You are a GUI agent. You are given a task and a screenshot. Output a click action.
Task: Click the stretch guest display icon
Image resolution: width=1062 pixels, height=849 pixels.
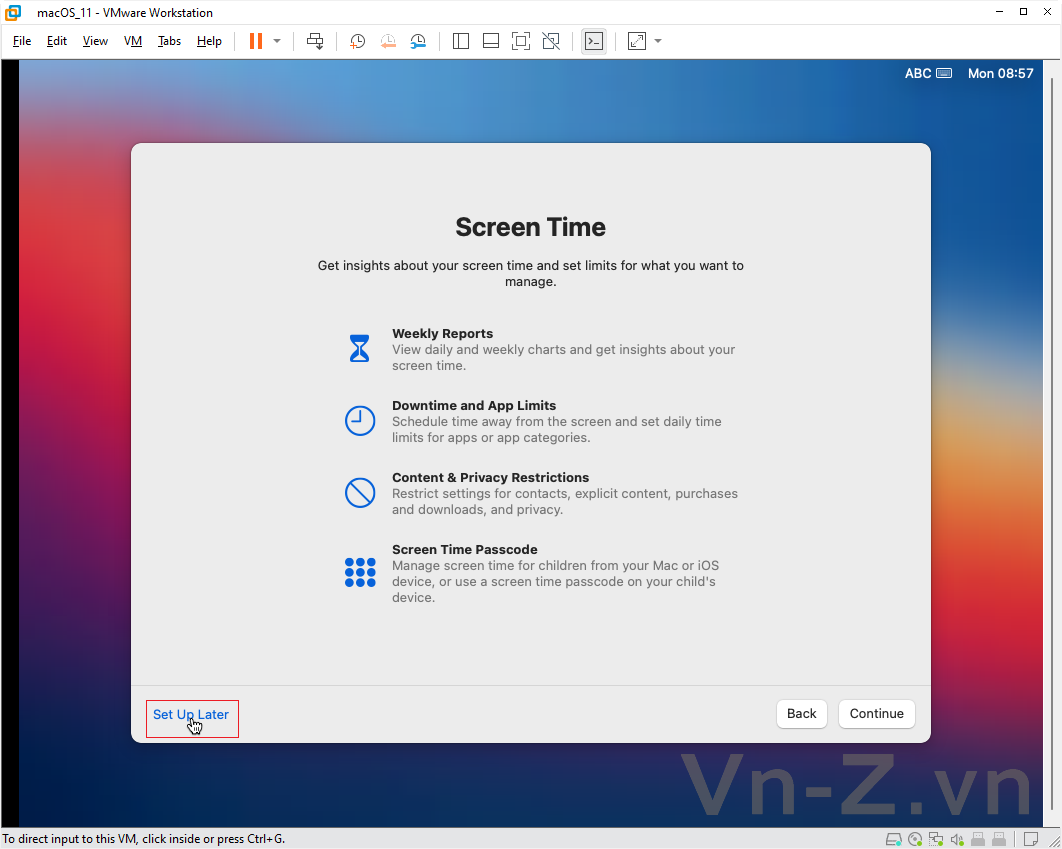[x=637, y=41]
